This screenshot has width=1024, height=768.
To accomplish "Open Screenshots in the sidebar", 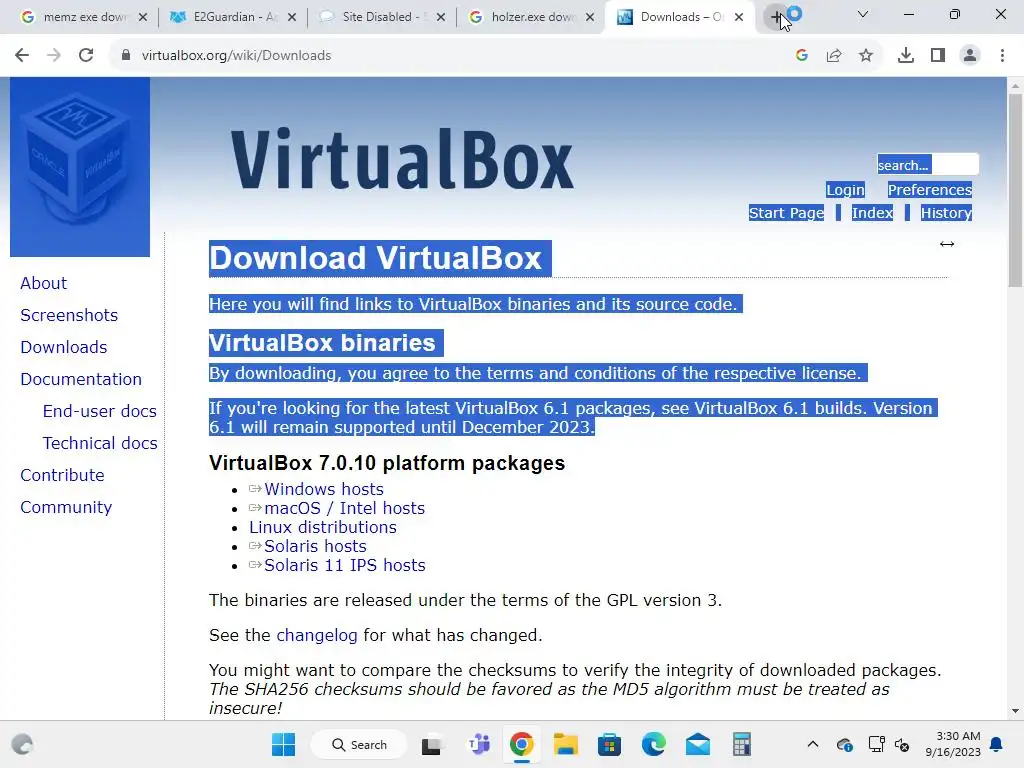I will [69, 315].
